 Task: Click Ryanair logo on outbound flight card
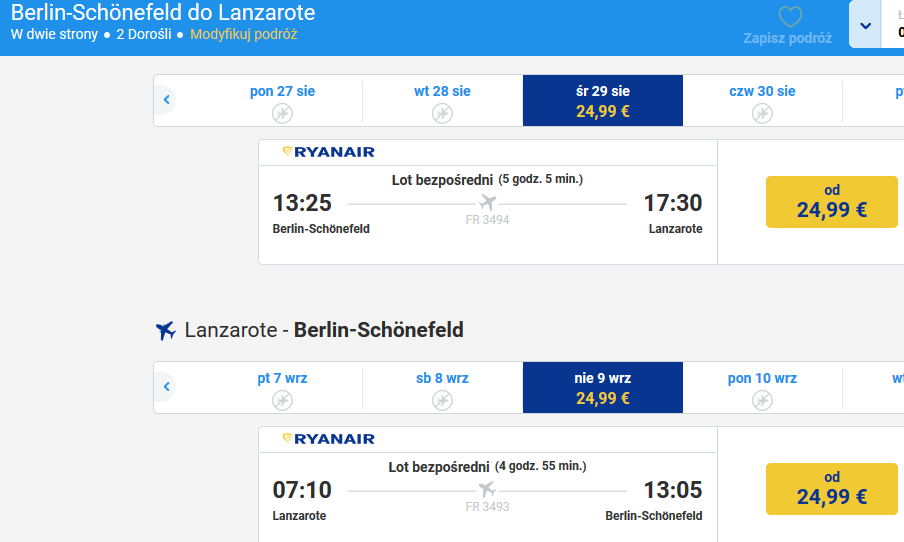(329, 152)
